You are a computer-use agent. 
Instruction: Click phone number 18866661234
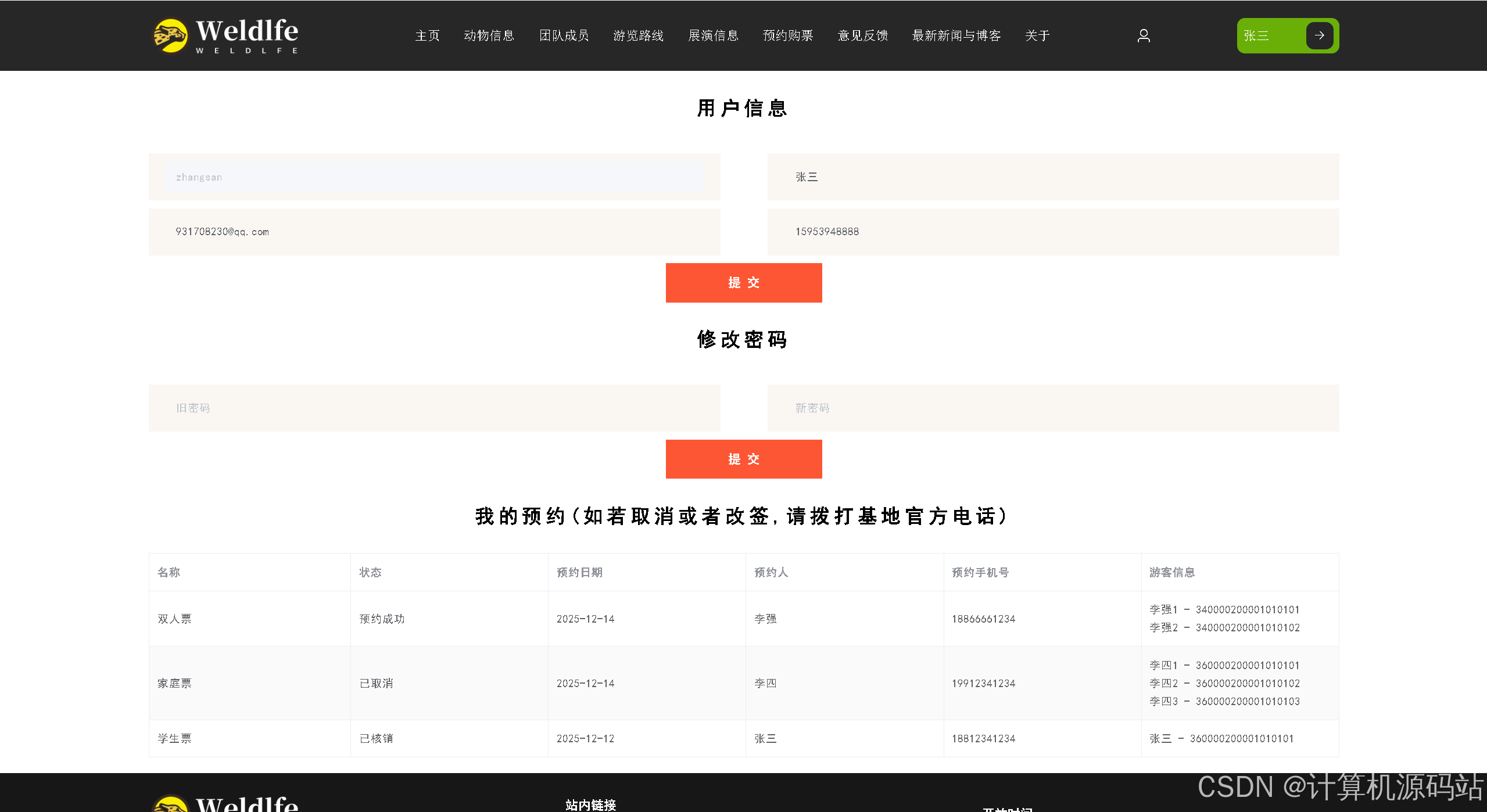[983, 619]
